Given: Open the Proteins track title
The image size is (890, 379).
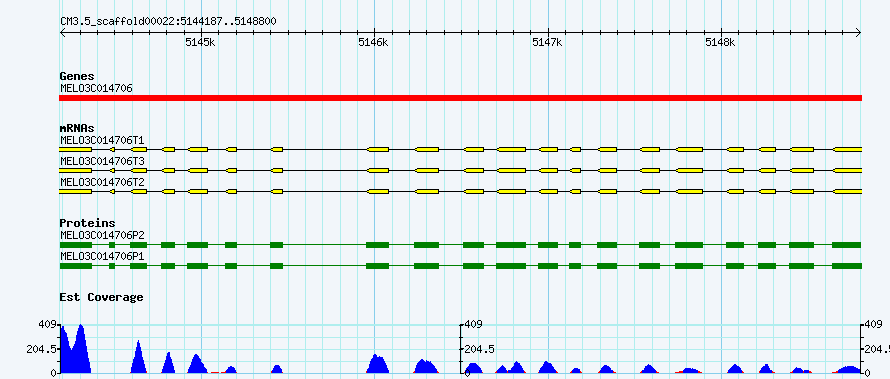Looking at the screenshot, I should click(x=87, y=223).
